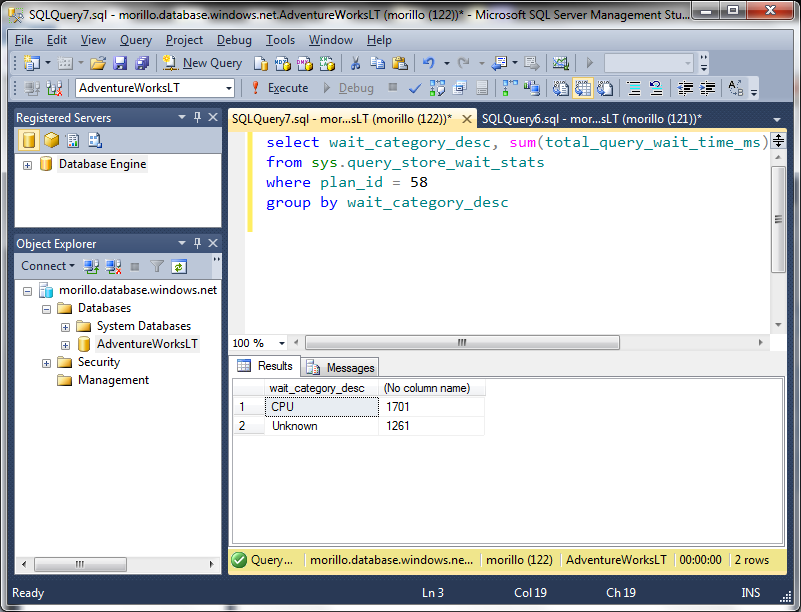Open the Tools menu

280,40
